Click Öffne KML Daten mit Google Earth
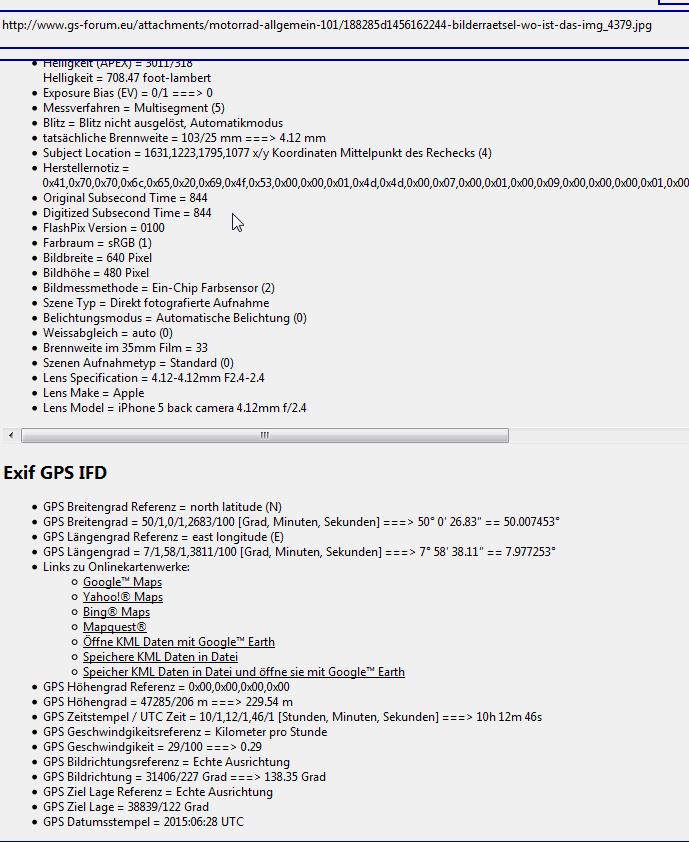This screenshot has width=689, height=842. tap(179, 642)
